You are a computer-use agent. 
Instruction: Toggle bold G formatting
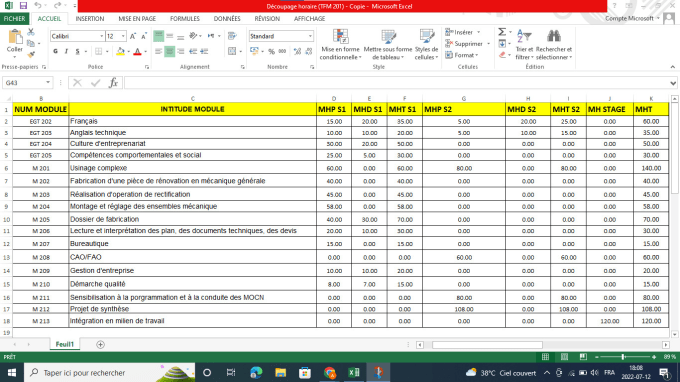pyautogui.click(x=56, y=52)
